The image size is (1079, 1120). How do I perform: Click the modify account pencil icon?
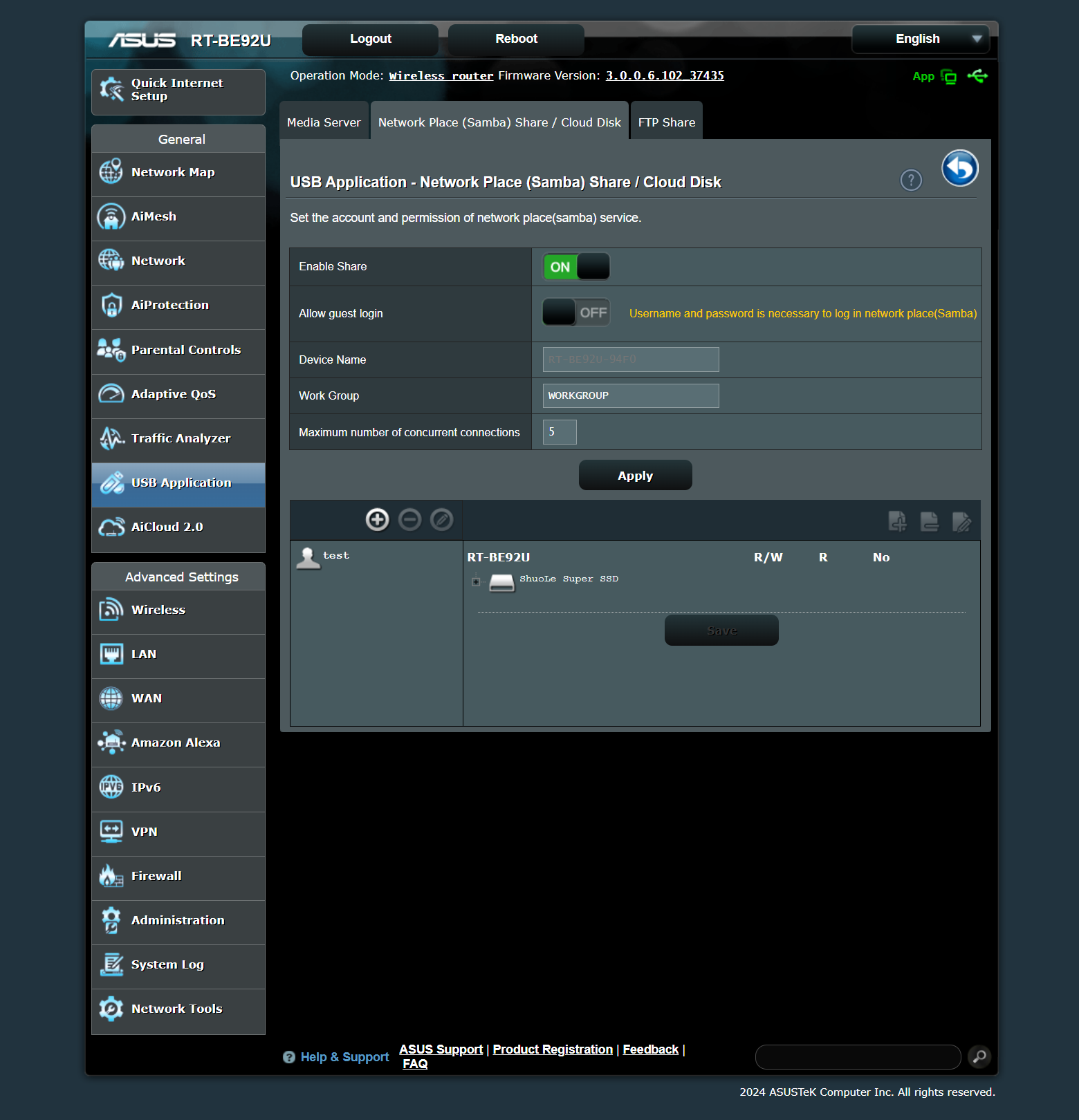441,519
